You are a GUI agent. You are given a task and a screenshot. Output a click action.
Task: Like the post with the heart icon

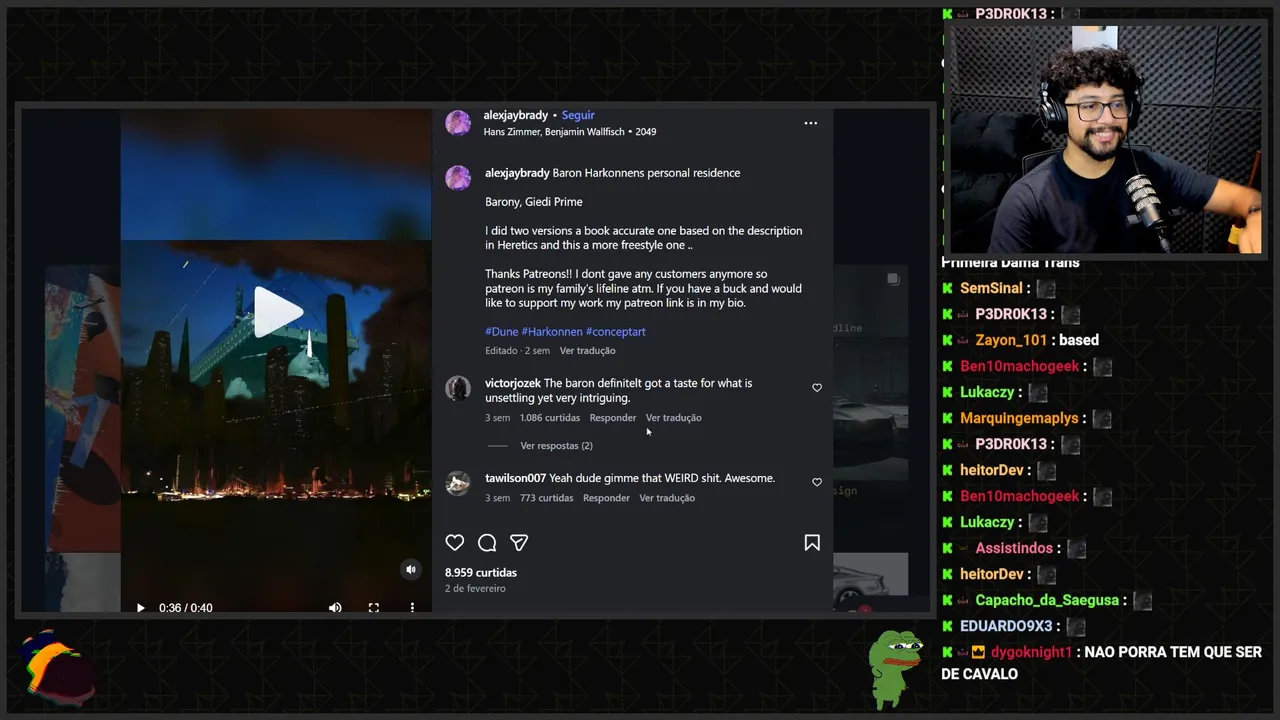pos(455,542)
